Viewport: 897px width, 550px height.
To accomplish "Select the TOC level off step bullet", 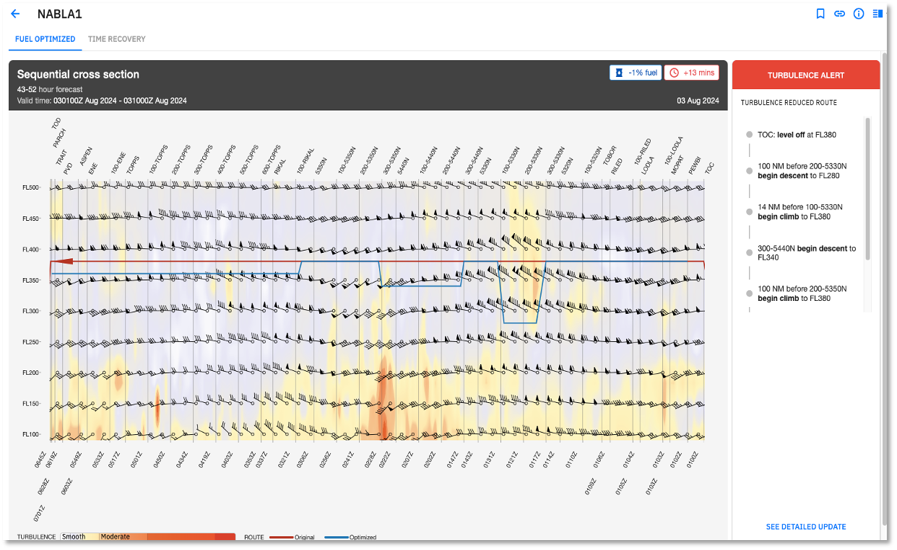I will click(749, 134).
